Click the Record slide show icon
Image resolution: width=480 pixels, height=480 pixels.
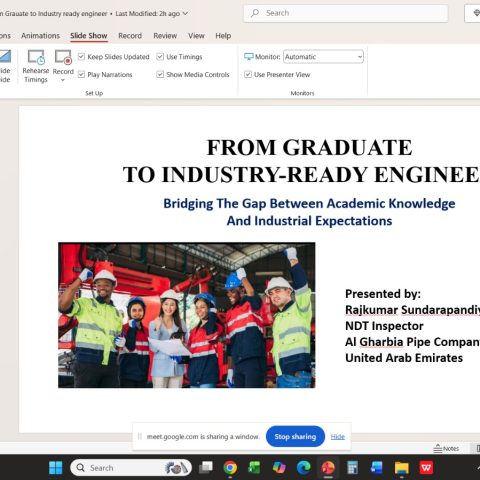(63, 57)
